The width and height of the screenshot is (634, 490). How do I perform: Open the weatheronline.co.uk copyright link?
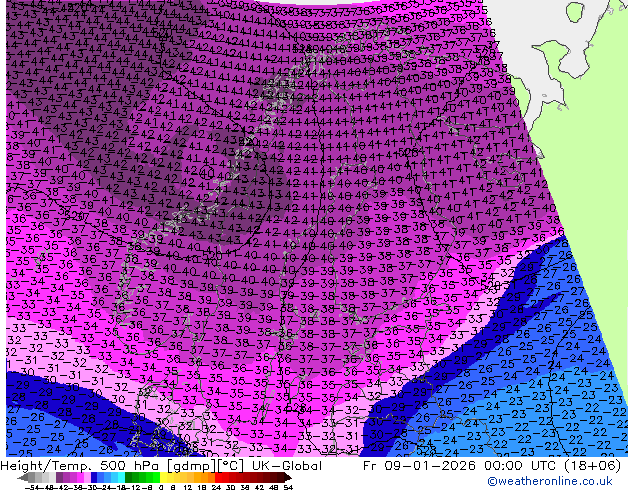coord(549,481)
